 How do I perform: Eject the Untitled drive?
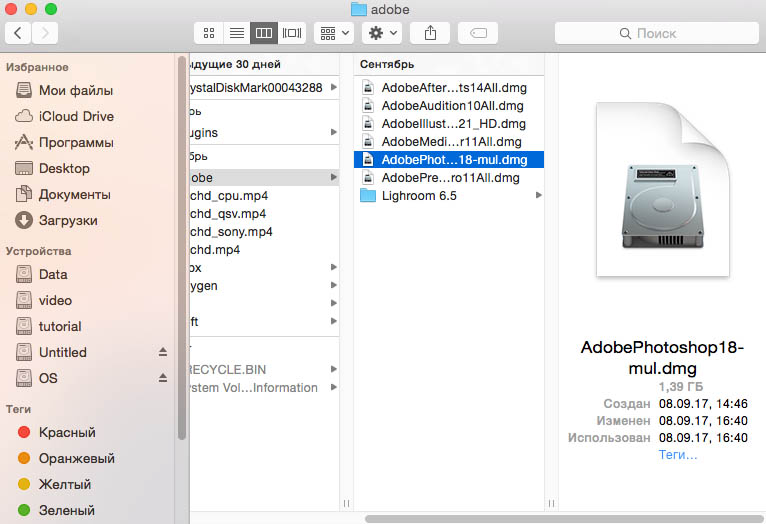(x=163, y=352)
